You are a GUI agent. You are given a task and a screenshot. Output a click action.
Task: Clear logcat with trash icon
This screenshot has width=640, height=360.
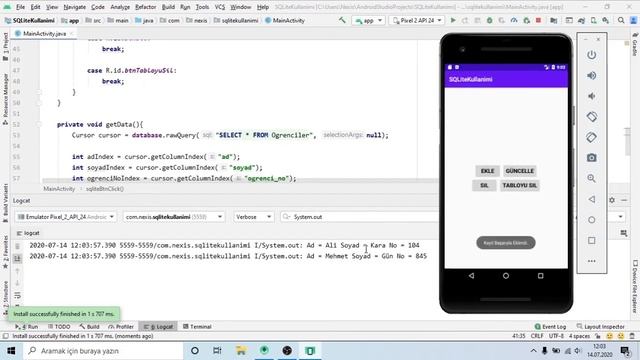point(18,246)
